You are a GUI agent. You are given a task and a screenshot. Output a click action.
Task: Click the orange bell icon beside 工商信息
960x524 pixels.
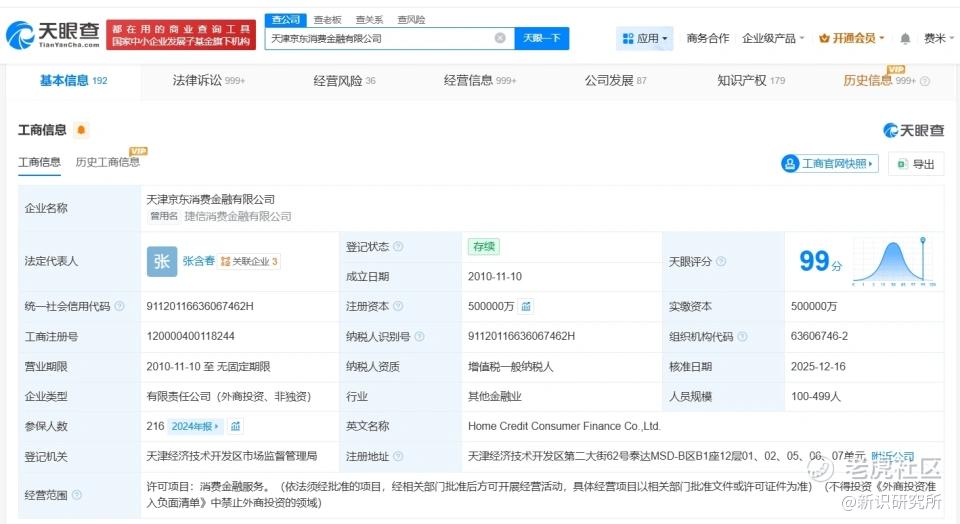81,130
